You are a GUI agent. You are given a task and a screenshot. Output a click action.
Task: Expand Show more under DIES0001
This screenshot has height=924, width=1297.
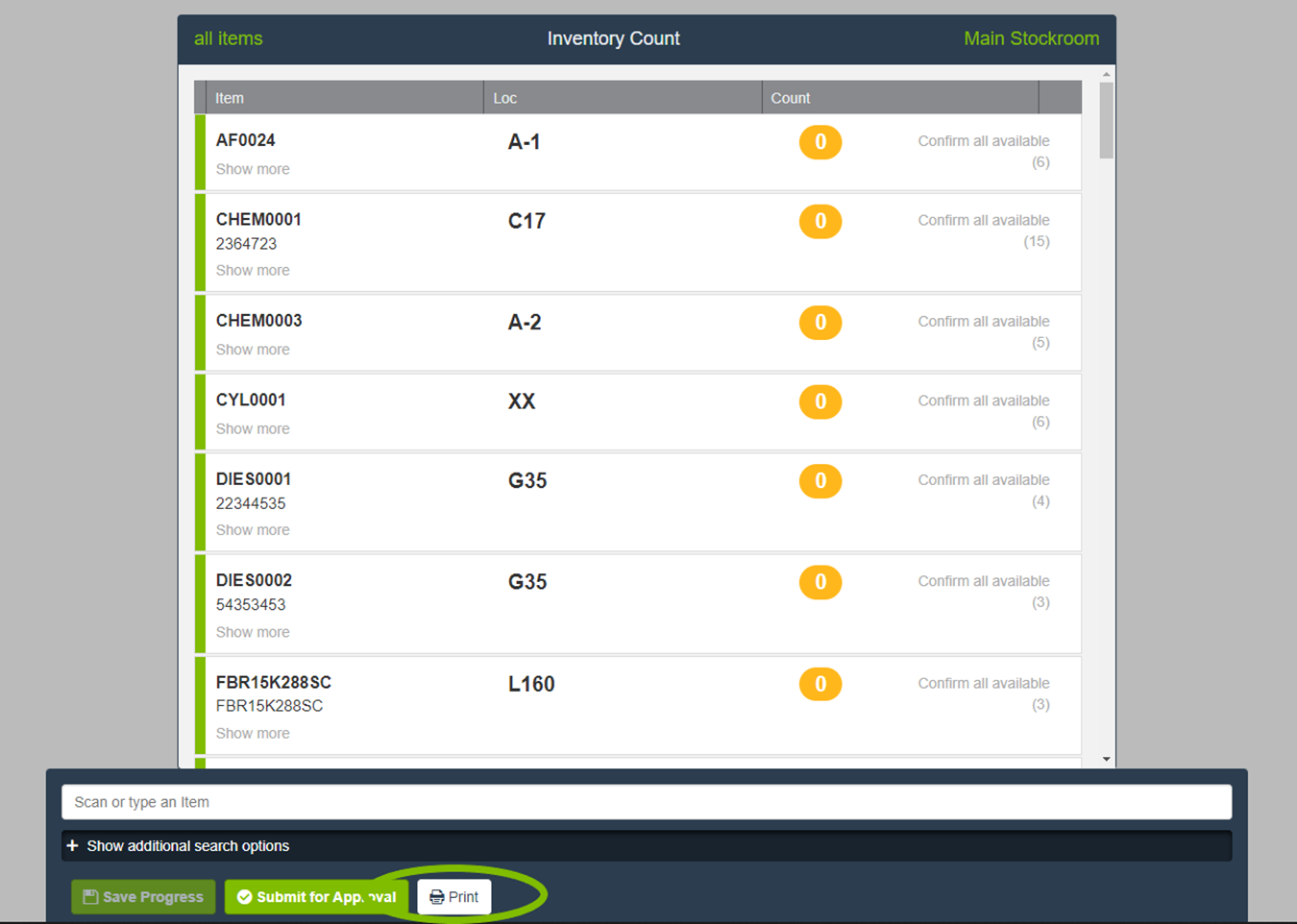tap(253, 530)
